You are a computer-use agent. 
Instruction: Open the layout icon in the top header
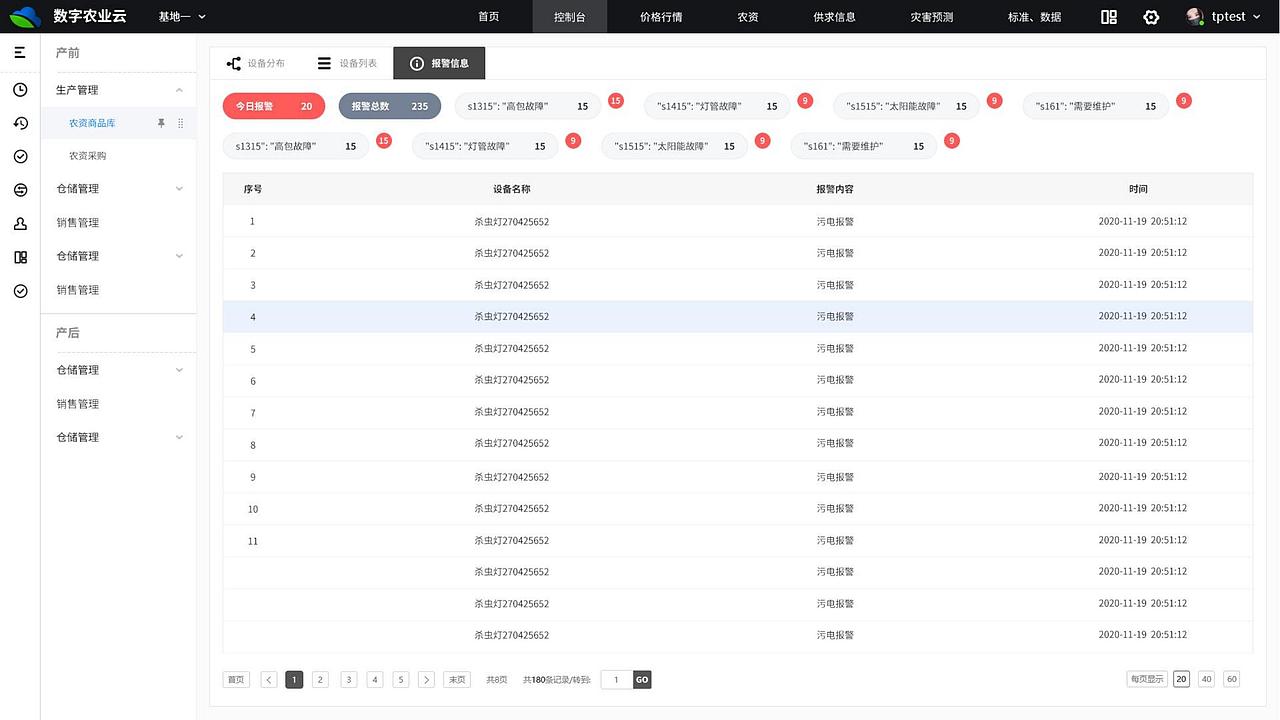point(1109,17)
